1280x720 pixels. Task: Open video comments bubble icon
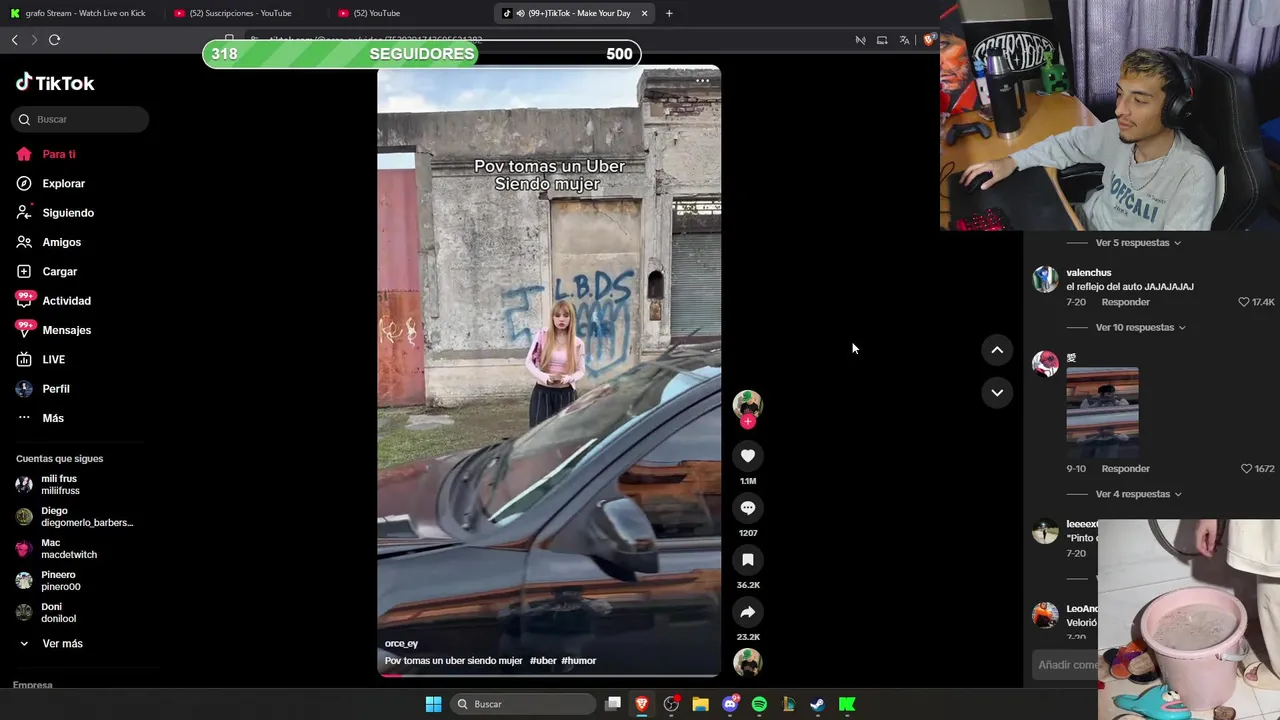[x=747, y=508]
